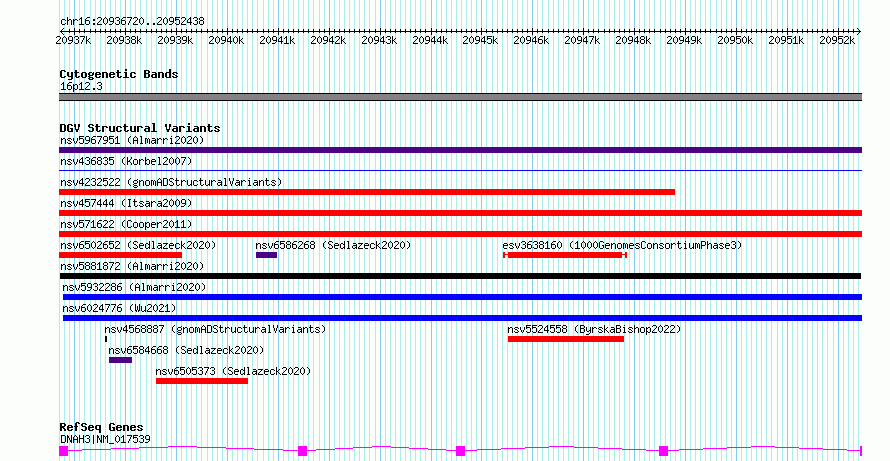Select the blue nsv5932286 variant bar
890x461 pixels.
pyautogui.click(x=462, y=297)
